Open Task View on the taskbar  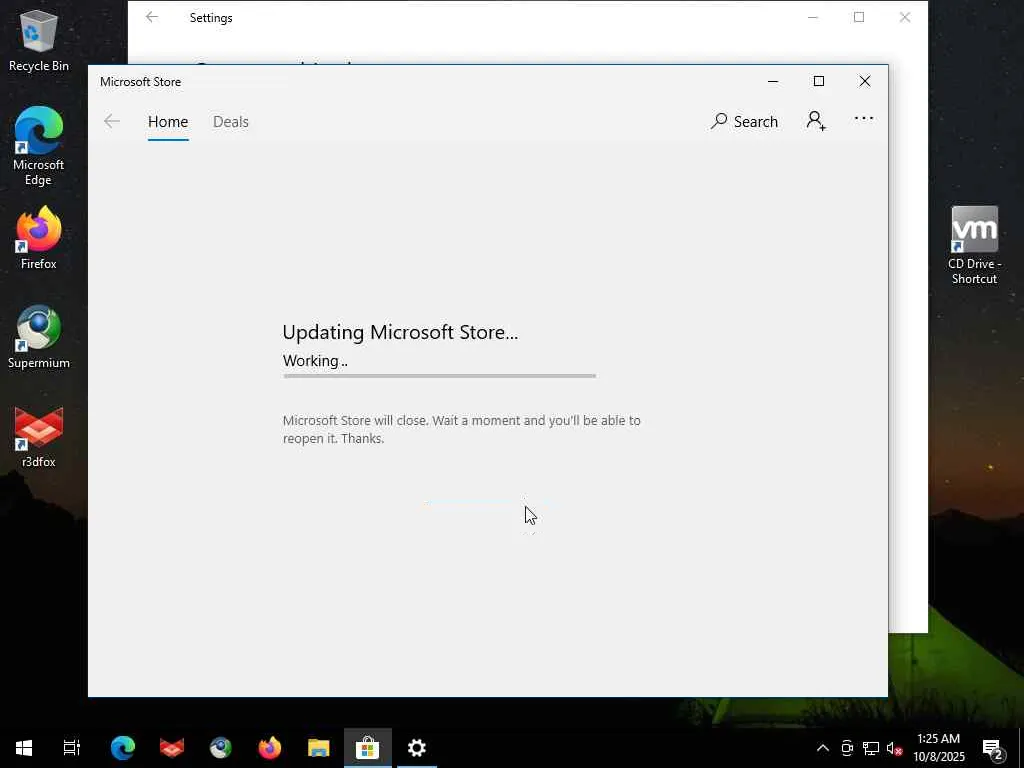(x=72, y=748)
